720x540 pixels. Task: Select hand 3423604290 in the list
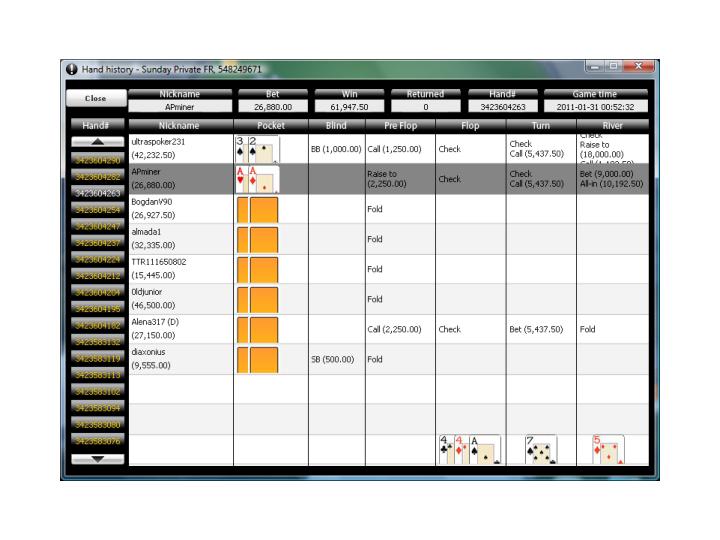click(96, 160)
